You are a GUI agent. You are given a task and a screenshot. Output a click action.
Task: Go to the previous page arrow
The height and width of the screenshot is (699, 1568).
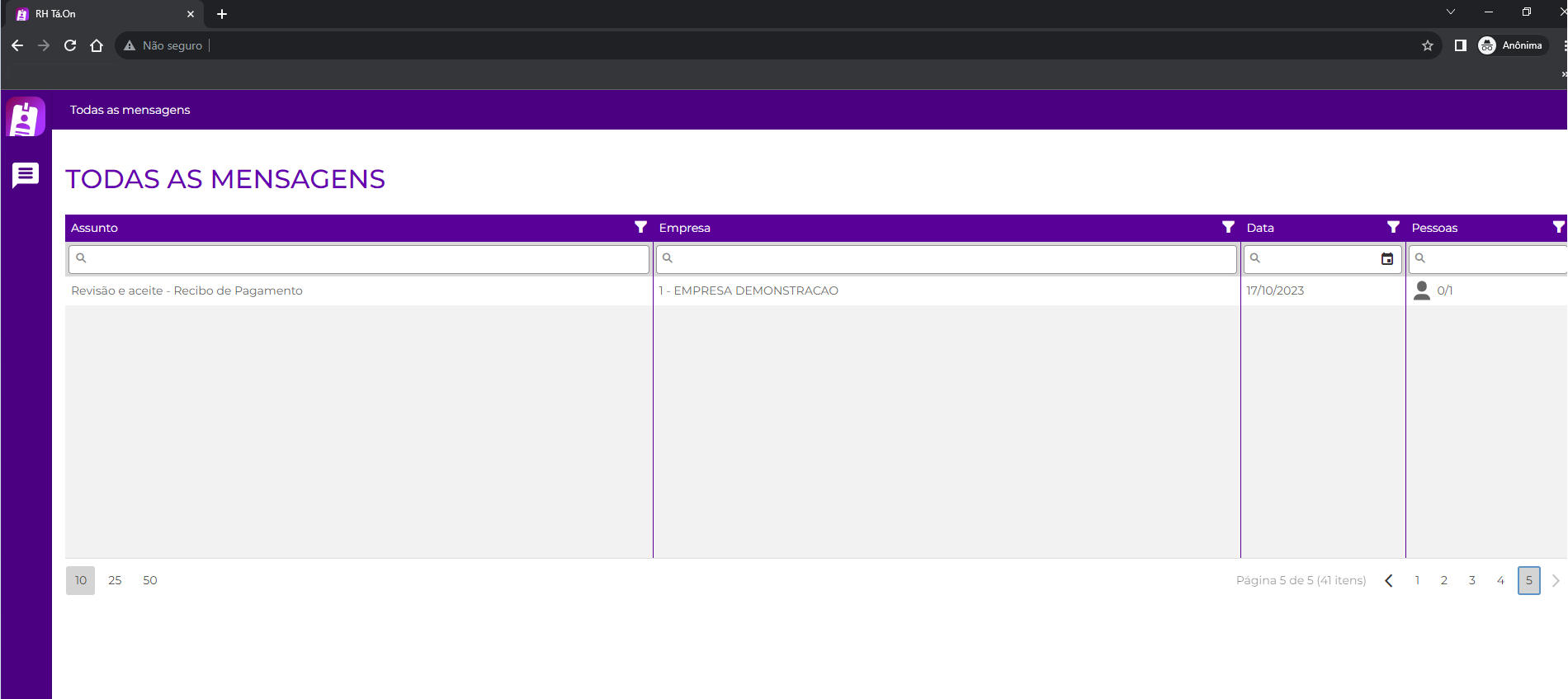(x=1389, y=581)
